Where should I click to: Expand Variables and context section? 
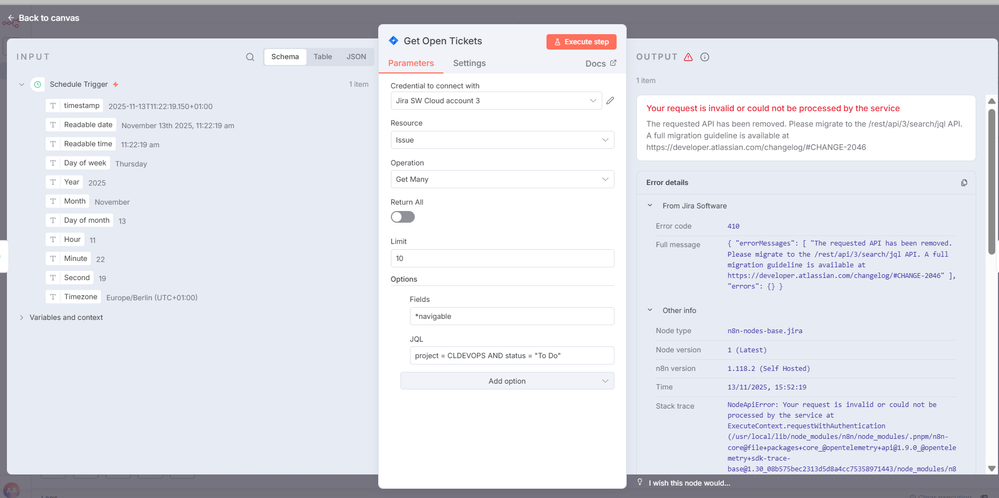click(22, 317)
